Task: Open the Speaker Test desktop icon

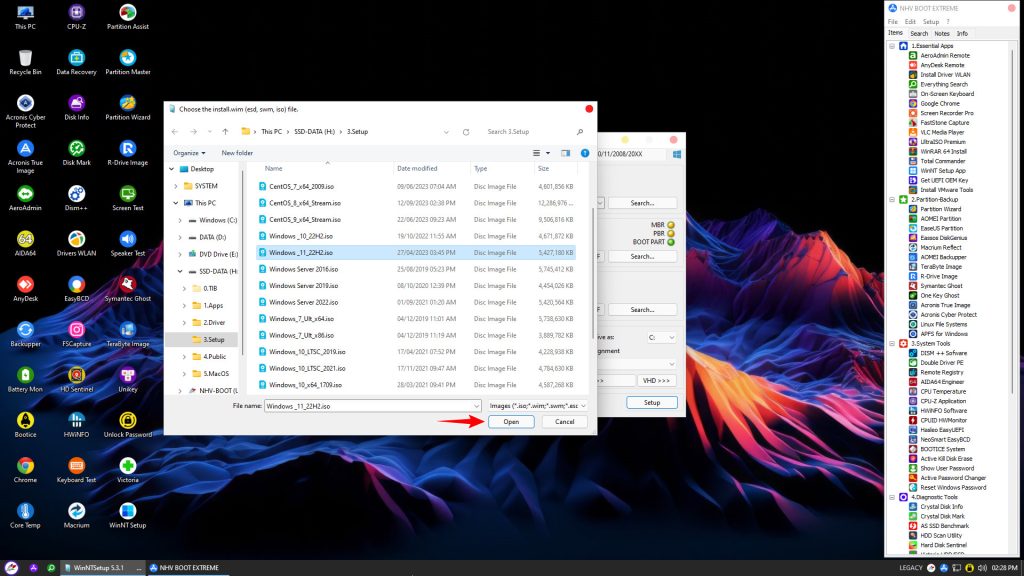Action: [x=128, y=244]
